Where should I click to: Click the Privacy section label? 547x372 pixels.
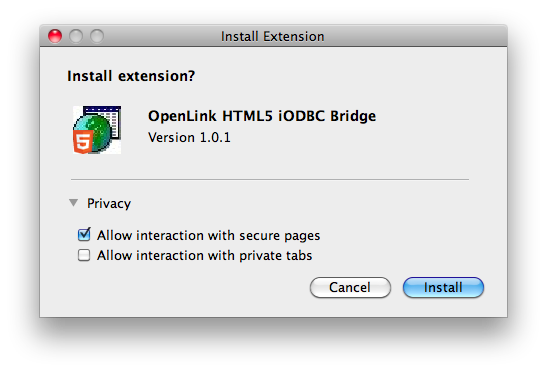pos(109,203)
